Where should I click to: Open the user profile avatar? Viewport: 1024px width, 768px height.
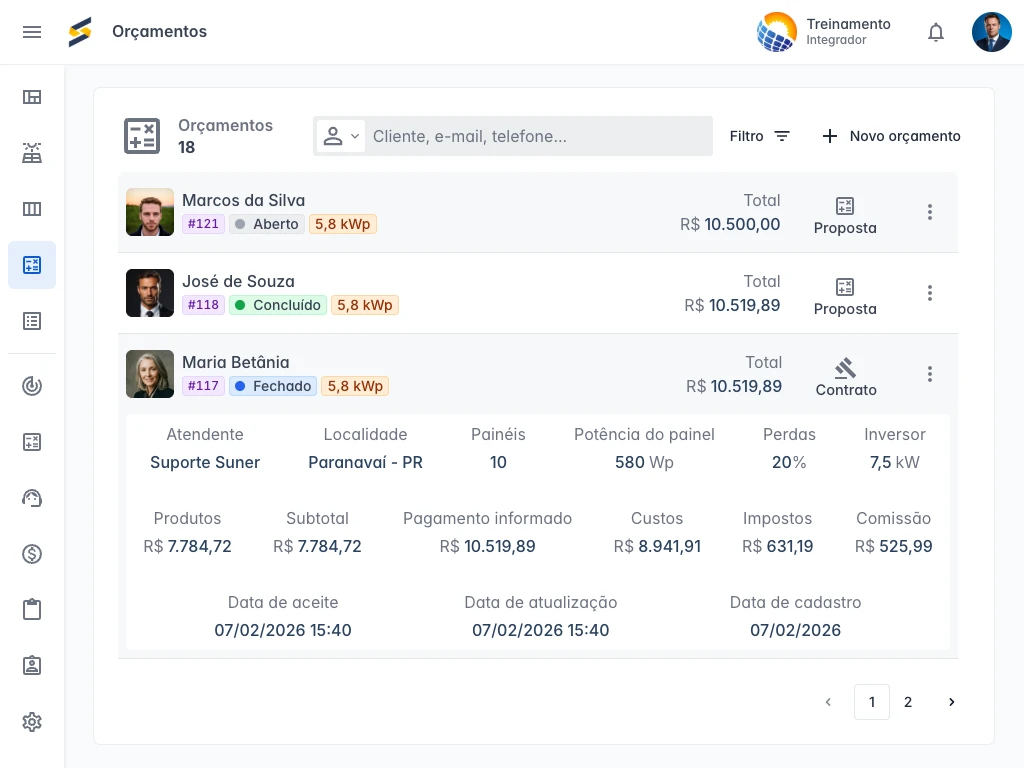[991, 32]
